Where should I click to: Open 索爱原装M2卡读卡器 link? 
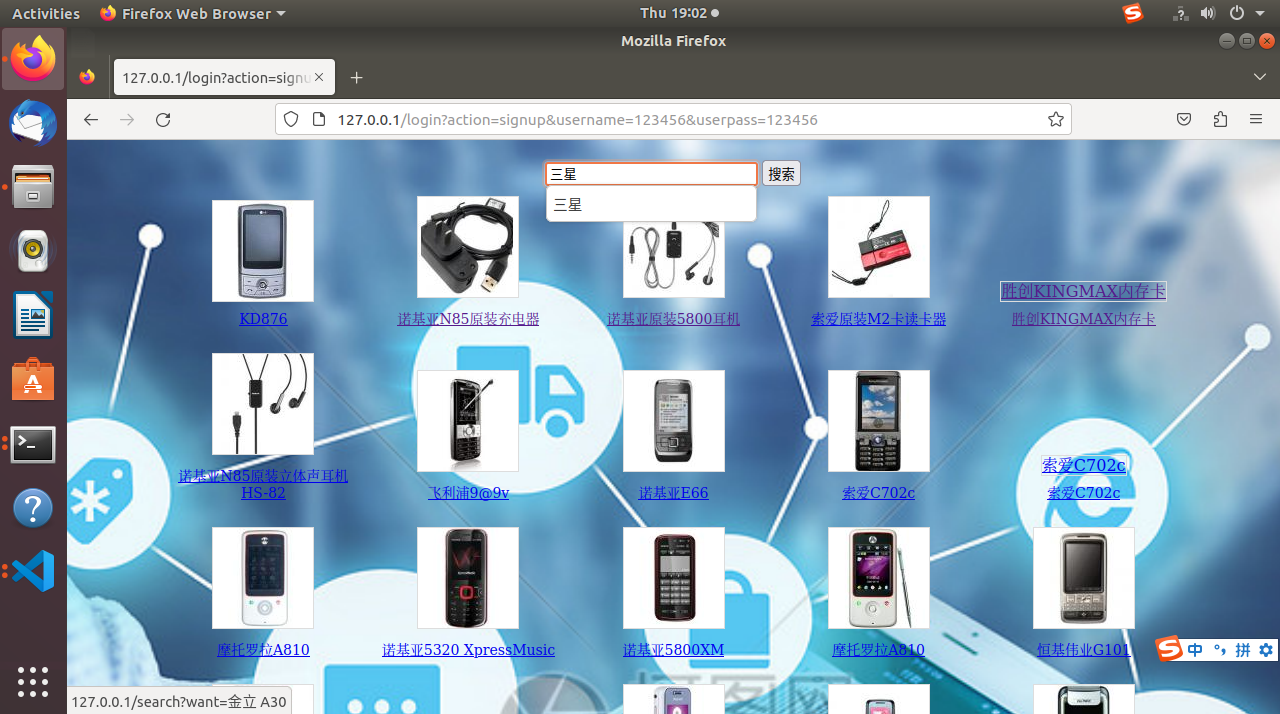point(878,319)
